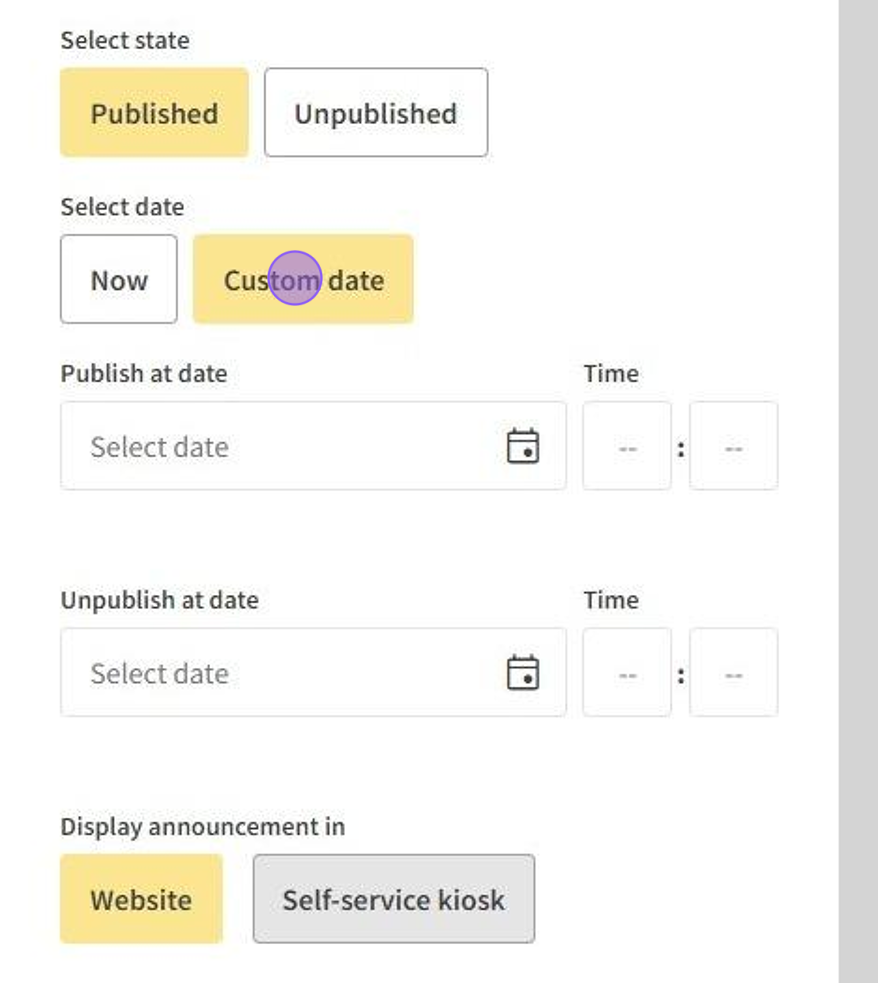Click the Unpublish at date input field
This screenshot has width=878, height=983.
(x=280, y=673)
